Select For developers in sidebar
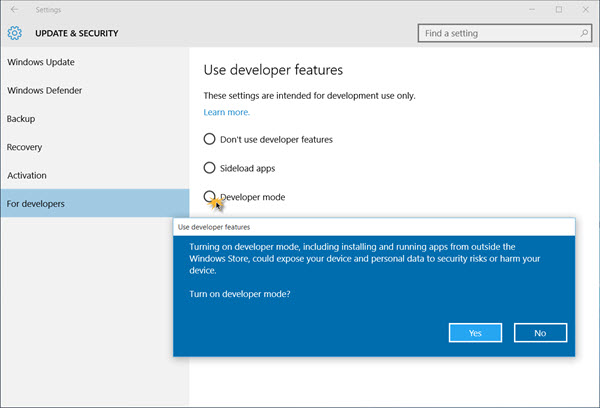 [x=36, y=204]
